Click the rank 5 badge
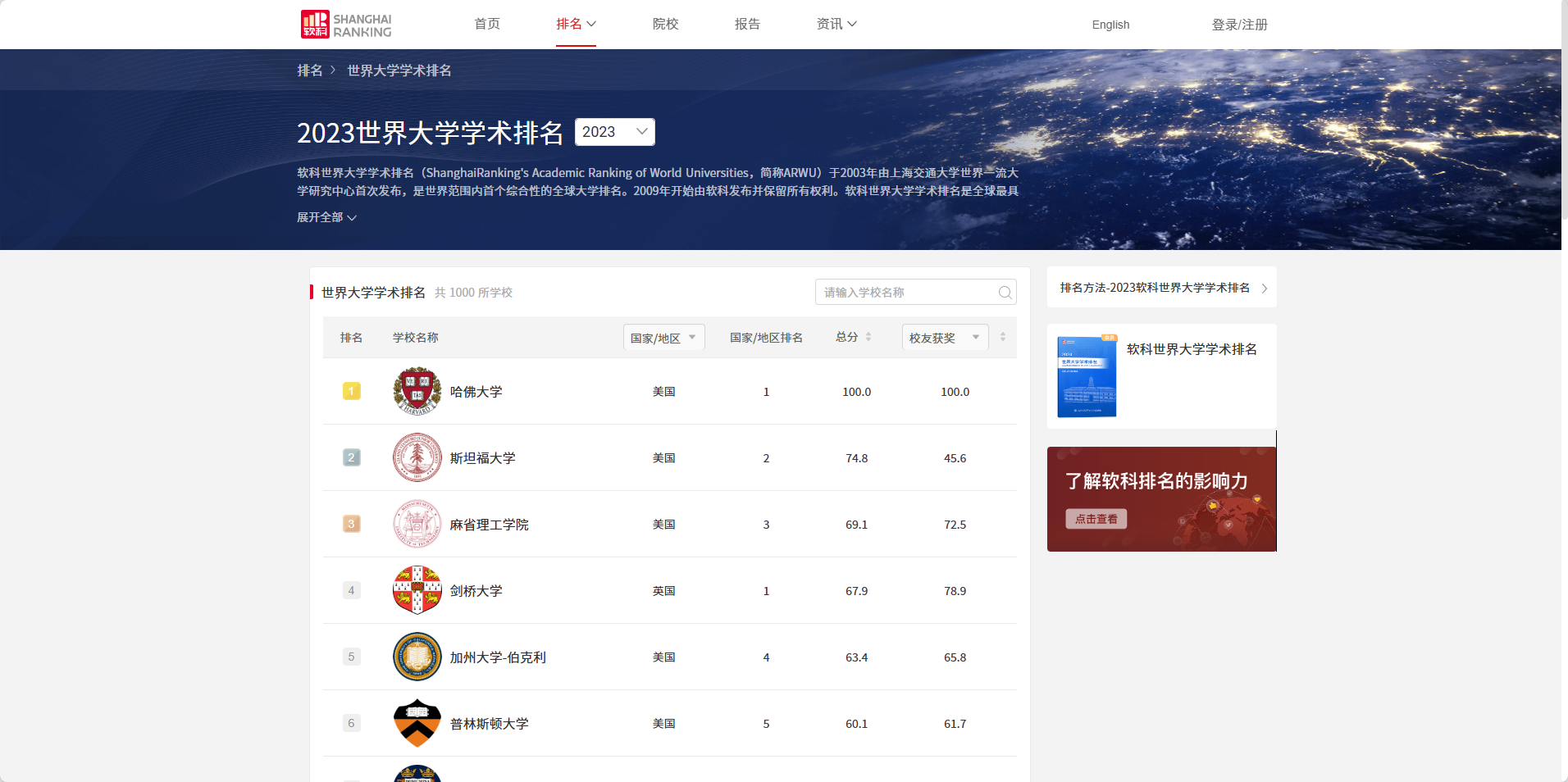 point(351,657)
